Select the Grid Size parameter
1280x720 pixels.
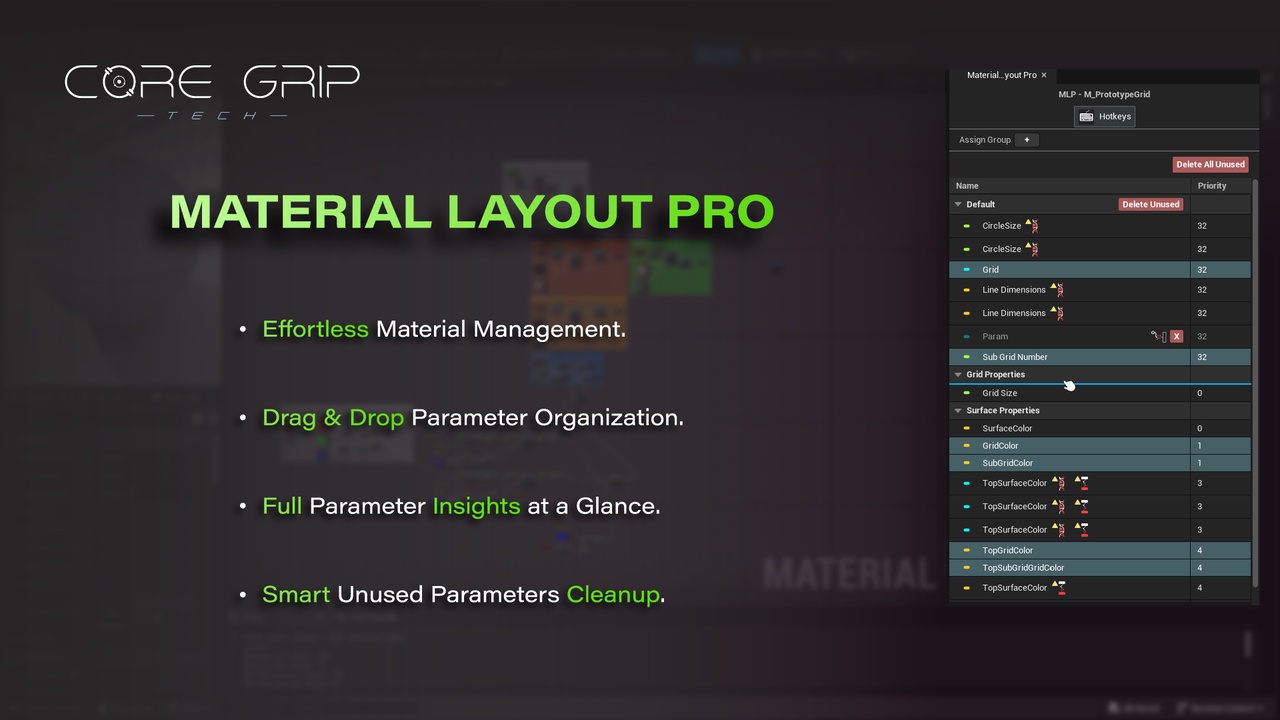1100,393
